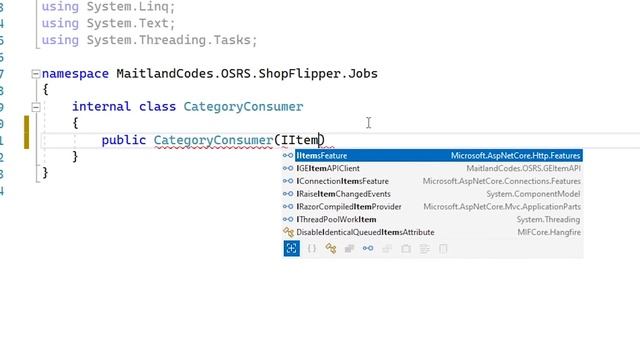This screenshot has width=640, height=360.
Task: Click the System.ComponentModel namespace label
Action: coord(533,194)
